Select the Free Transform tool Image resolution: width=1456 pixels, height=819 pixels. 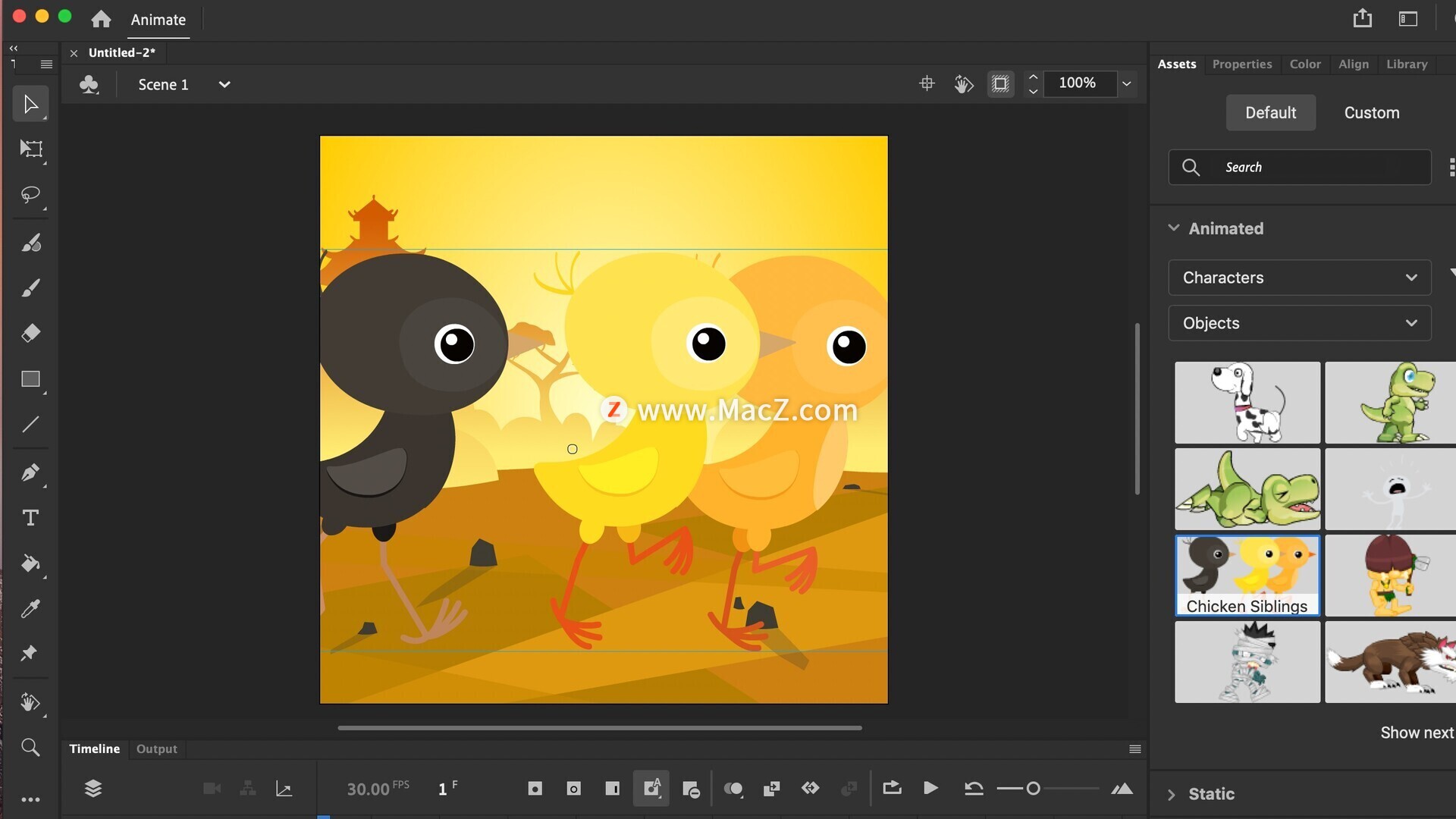[31, 149]
